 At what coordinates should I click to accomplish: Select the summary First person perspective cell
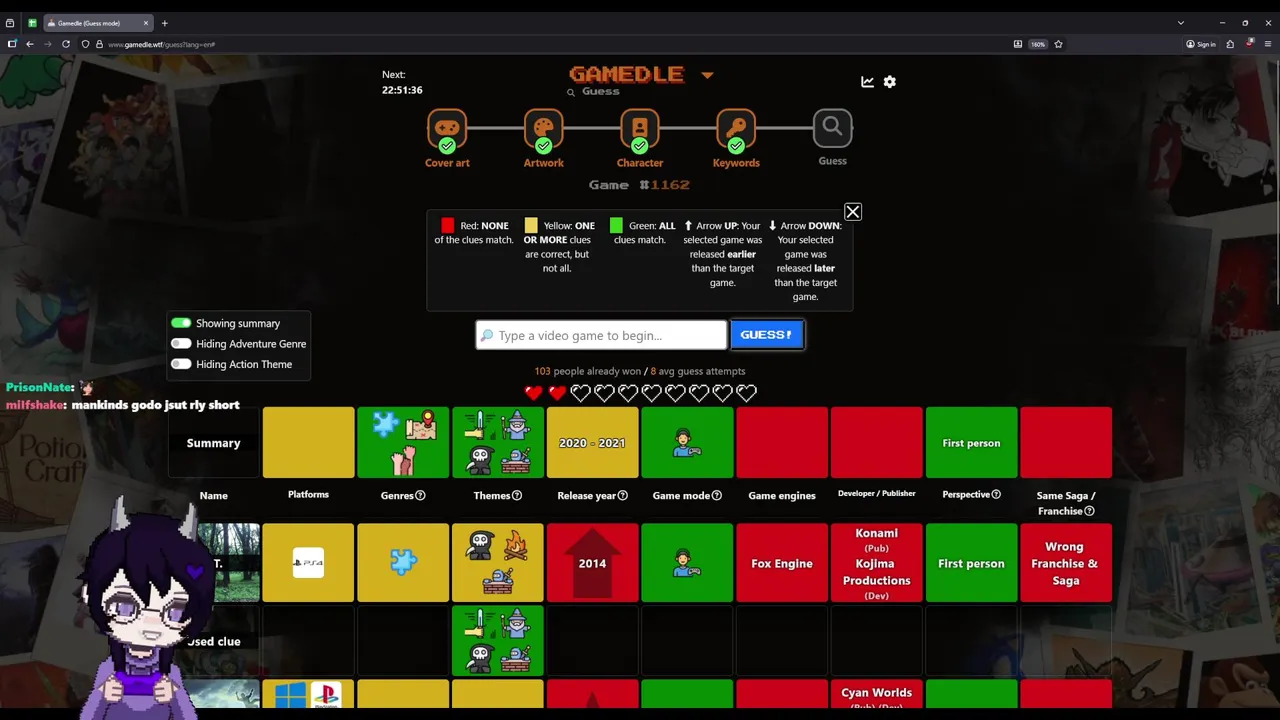point(971,443)
